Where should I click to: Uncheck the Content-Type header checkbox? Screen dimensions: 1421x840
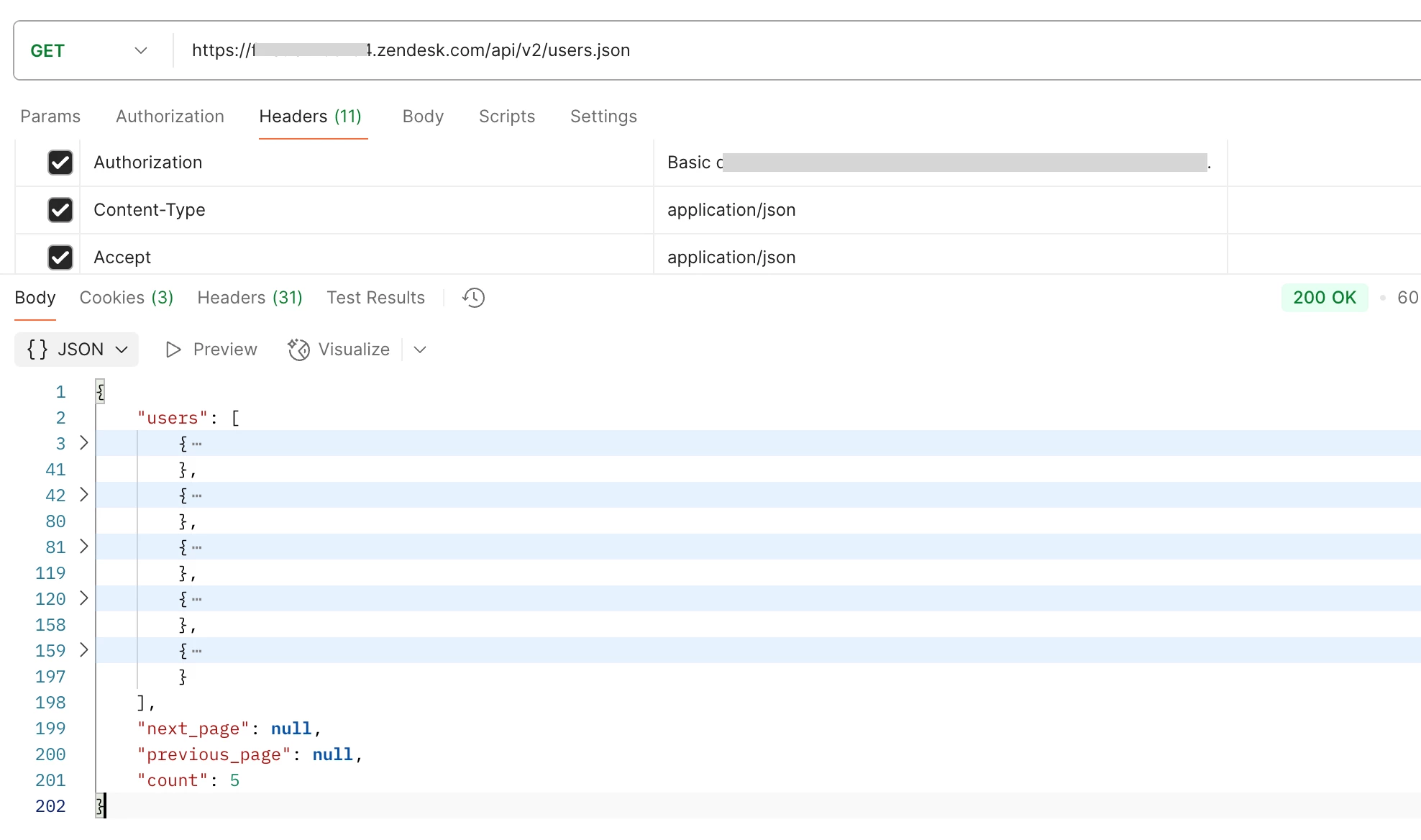[60, 210]
